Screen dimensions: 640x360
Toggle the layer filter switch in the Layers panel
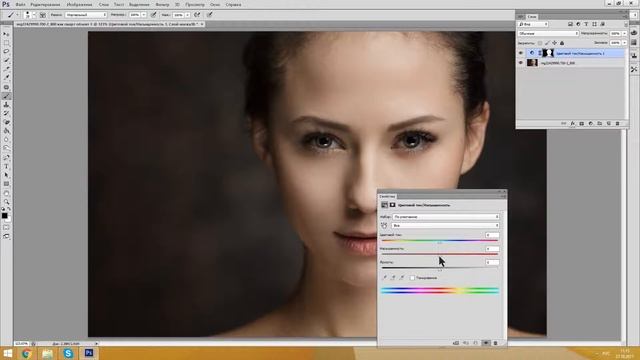tap(626, 24)
